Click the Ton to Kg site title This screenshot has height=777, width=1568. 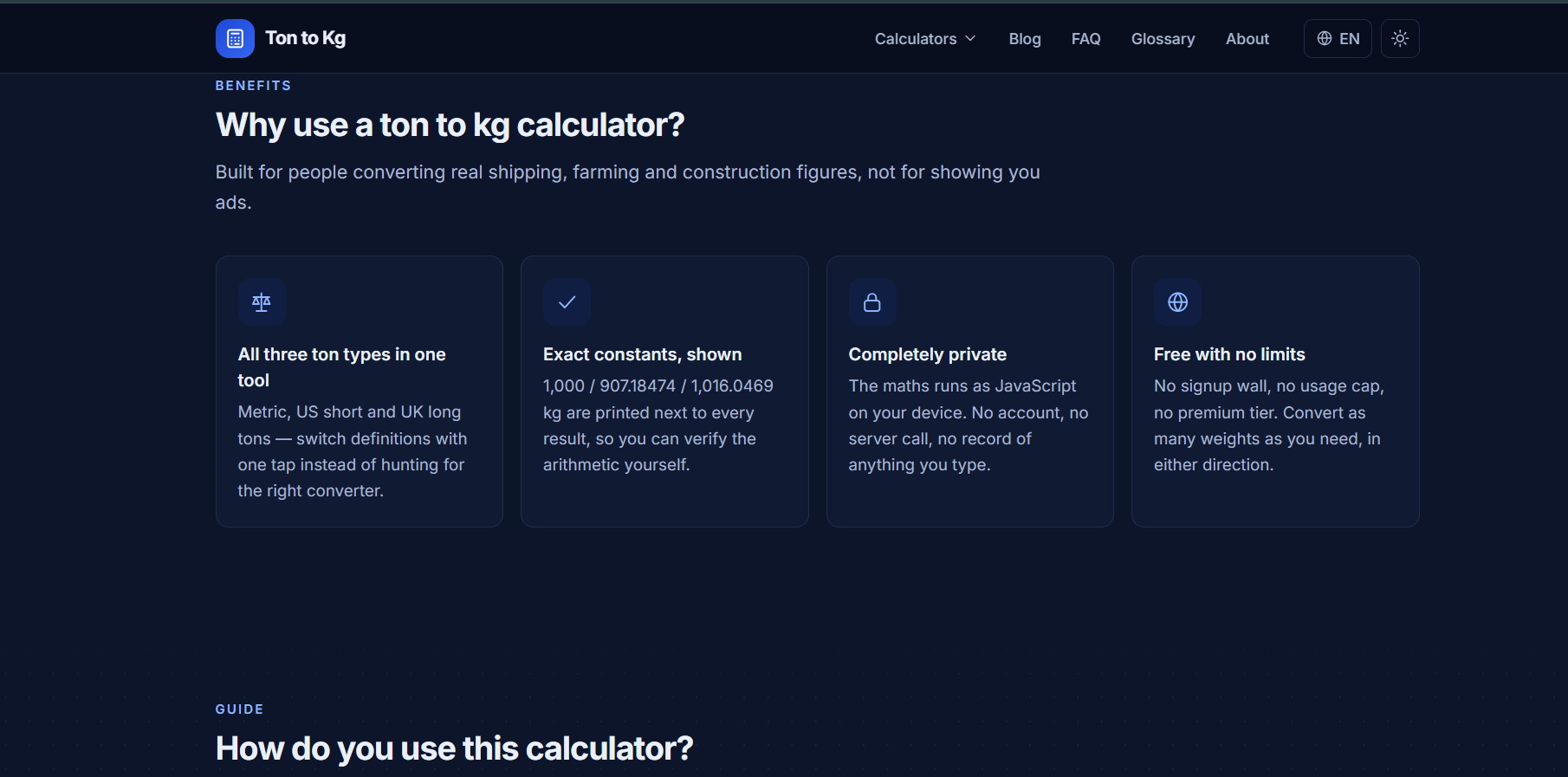click(305, 38)
